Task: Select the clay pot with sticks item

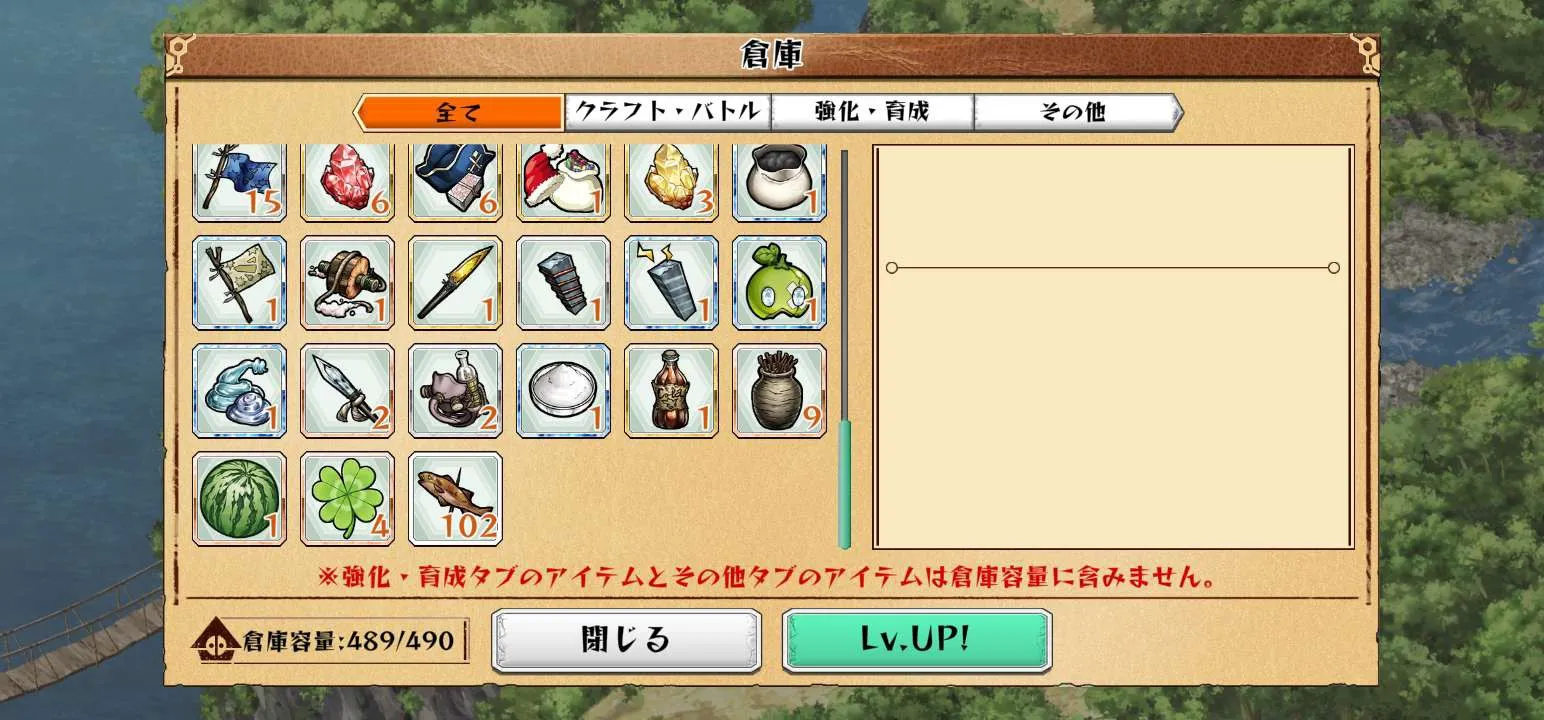Action: pyautogui.click(x=779, y=390)
